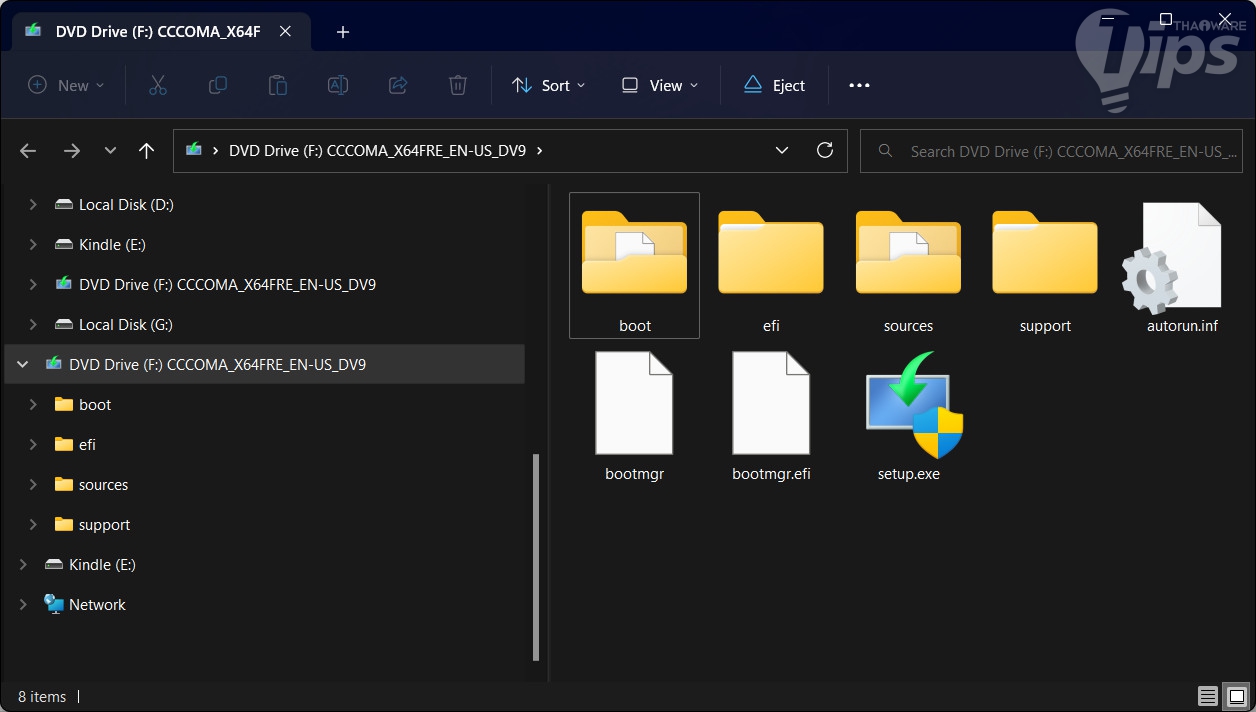Click the Share icon in toolbar
1256x712 pixels.
398,86
